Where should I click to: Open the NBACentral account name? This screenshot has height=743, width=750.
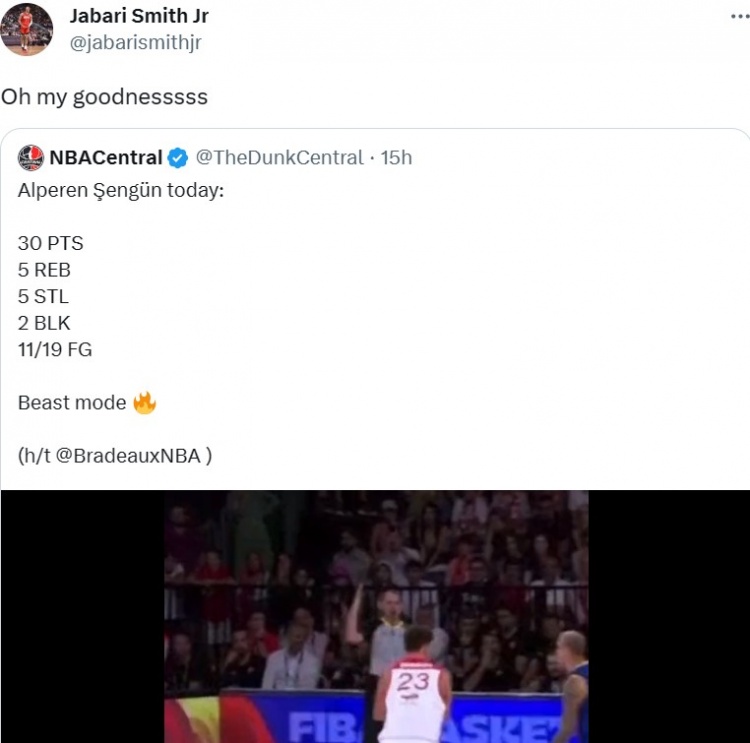click(106, 157)
